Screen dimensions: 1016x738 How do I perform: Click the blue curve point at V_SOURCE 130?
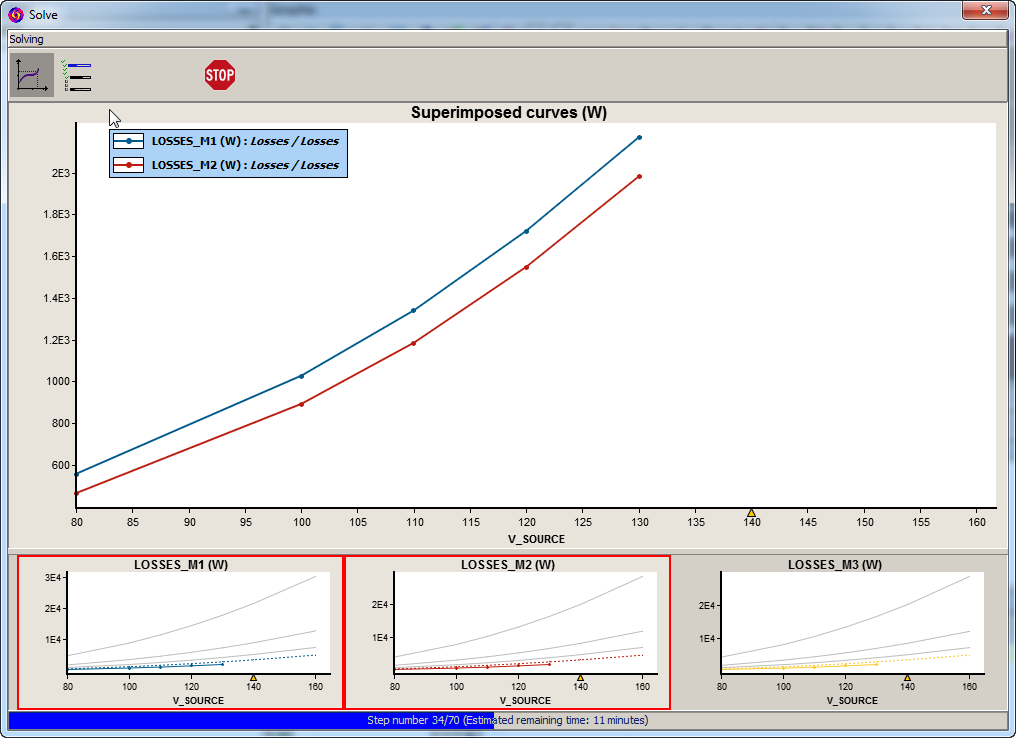coord(639,137)
